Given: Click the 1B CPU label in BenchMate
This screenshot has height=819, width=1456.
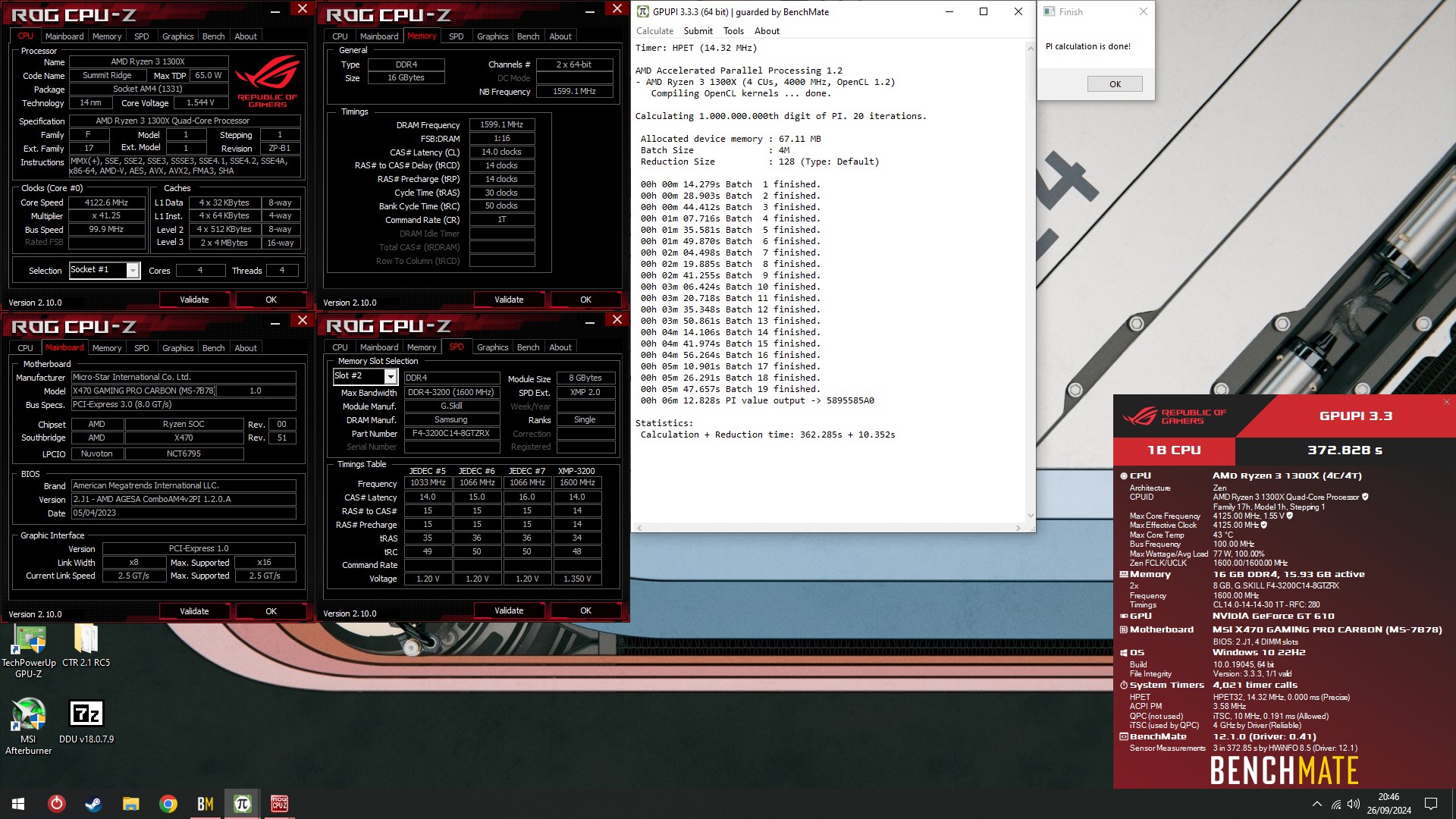Looking at the screenshot, I should click(1174, 450).
